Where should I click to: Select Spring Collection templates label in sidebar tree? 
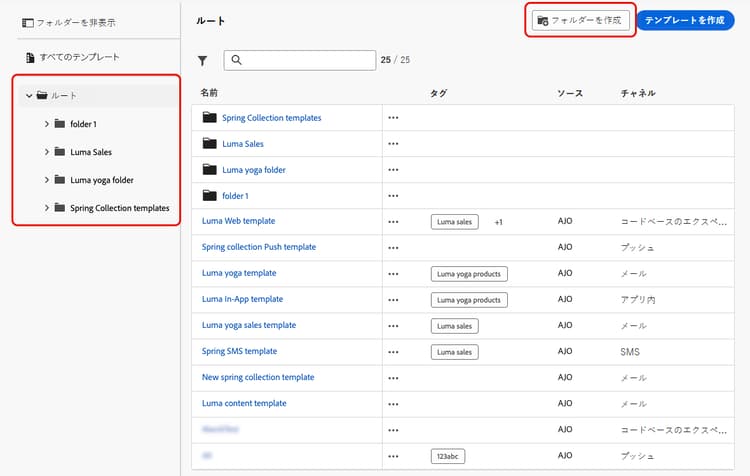[120, 208]
